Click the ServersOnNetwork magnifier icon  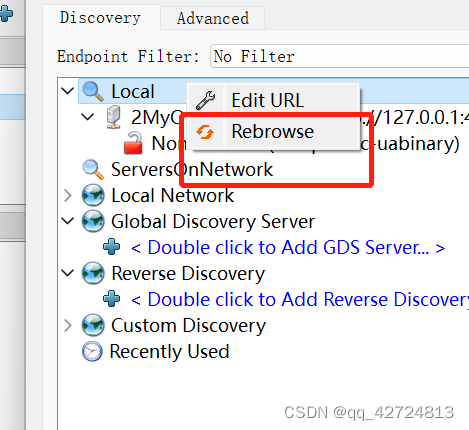point(93,169)
